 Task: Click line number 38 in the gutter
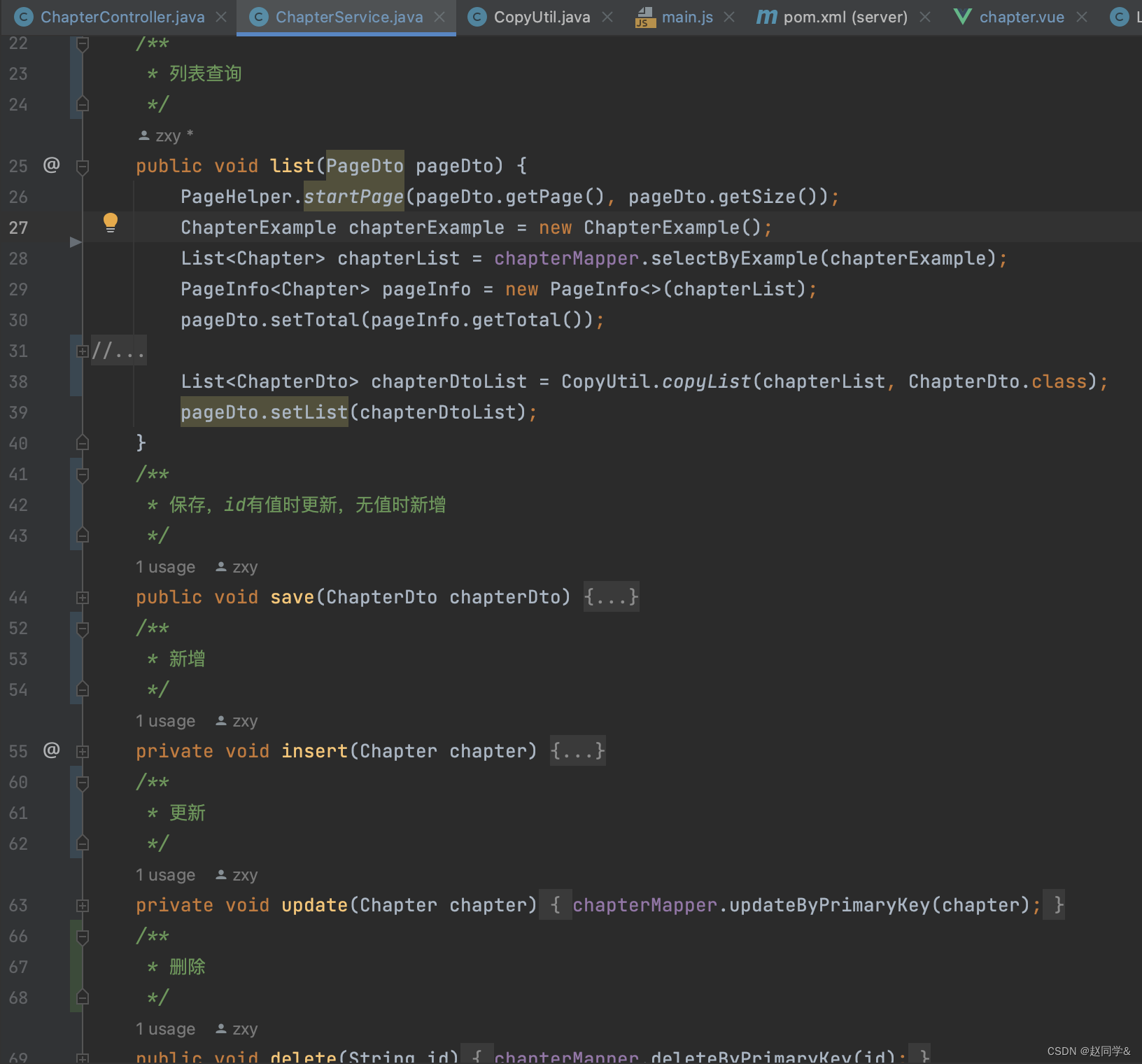(x=18, y=381)
